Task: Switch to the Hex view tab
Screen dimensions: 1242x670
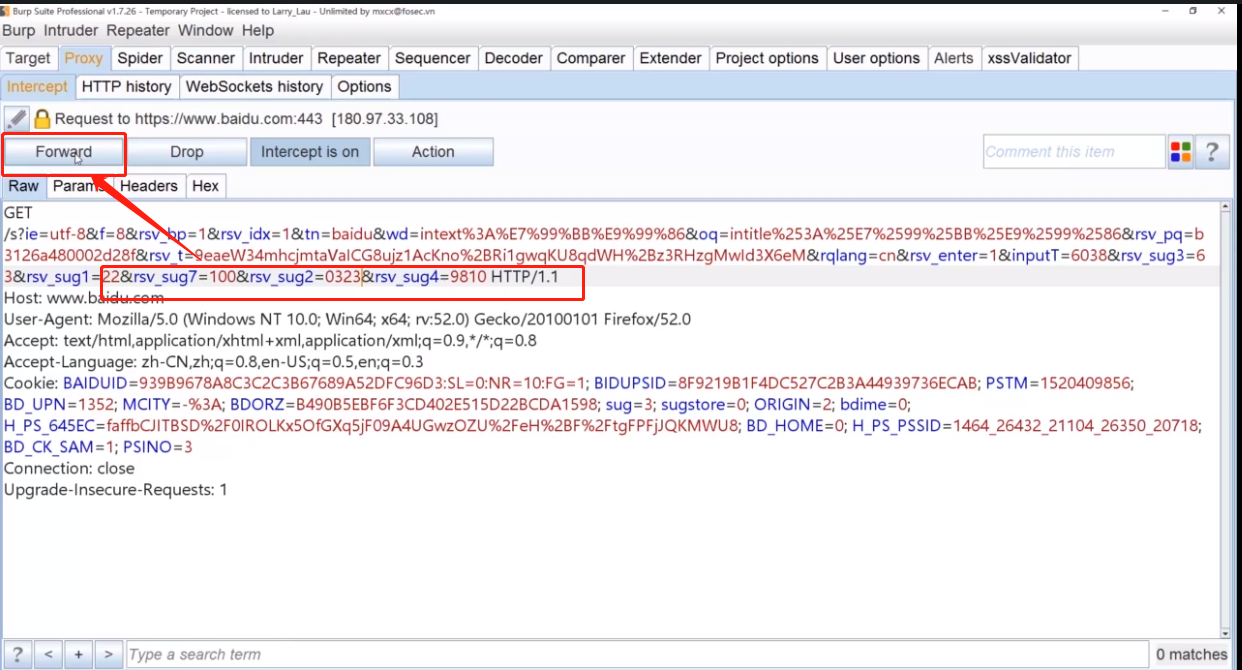Action: pos(206,186)
